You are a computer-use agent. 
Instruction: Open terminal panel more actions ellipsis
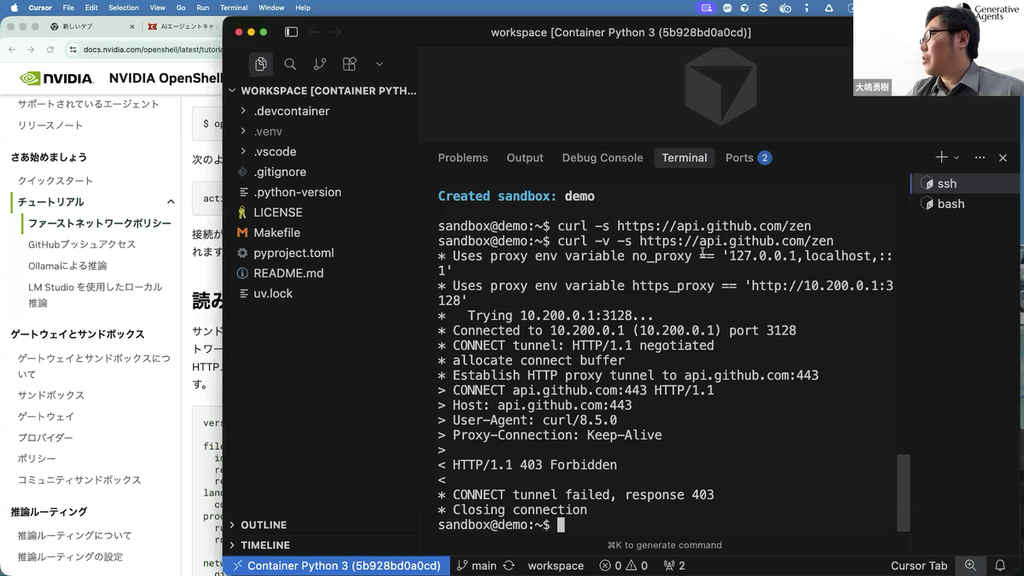point(980,157)
